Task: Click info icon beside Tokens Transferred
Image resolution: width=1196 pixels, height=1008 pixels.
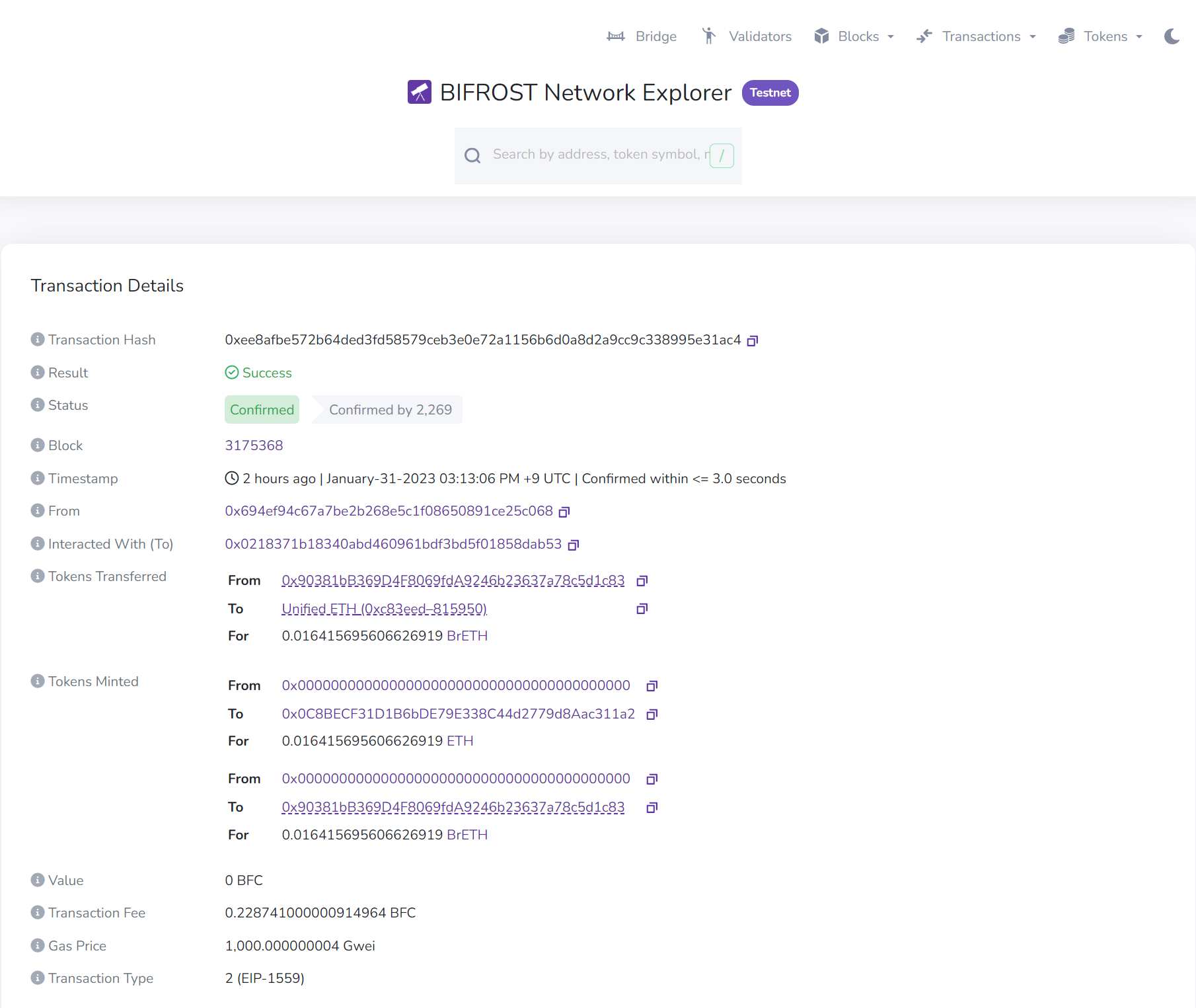Action: (x=38, y=576)
